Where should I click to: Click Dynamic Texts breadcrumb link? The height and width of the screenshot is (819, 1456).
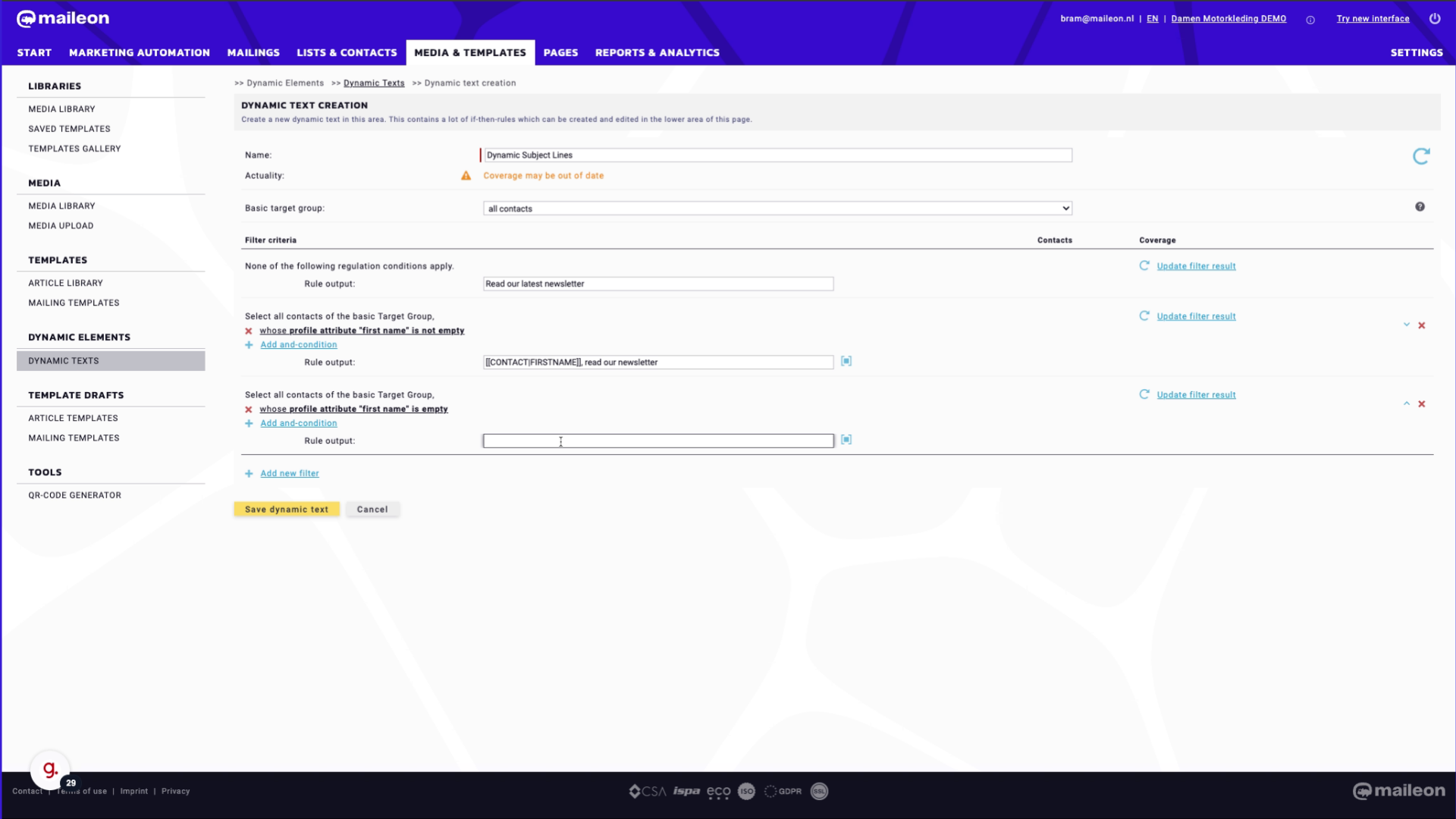(x=374, y=83)
